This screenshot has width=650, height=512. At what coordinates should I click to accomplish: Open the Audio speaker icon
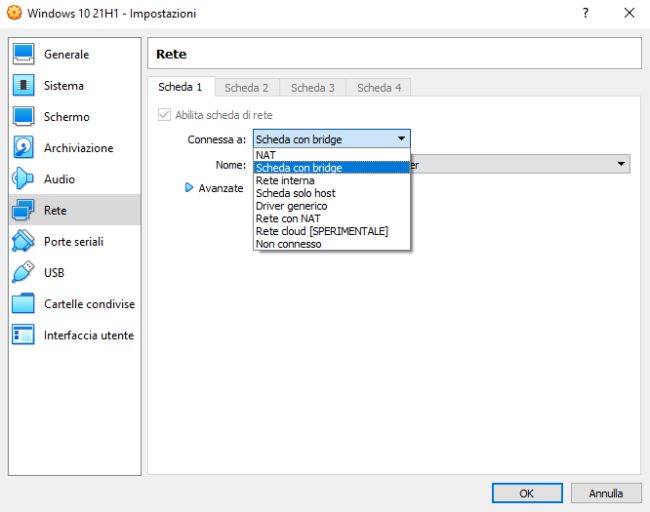tap(23, 179)
